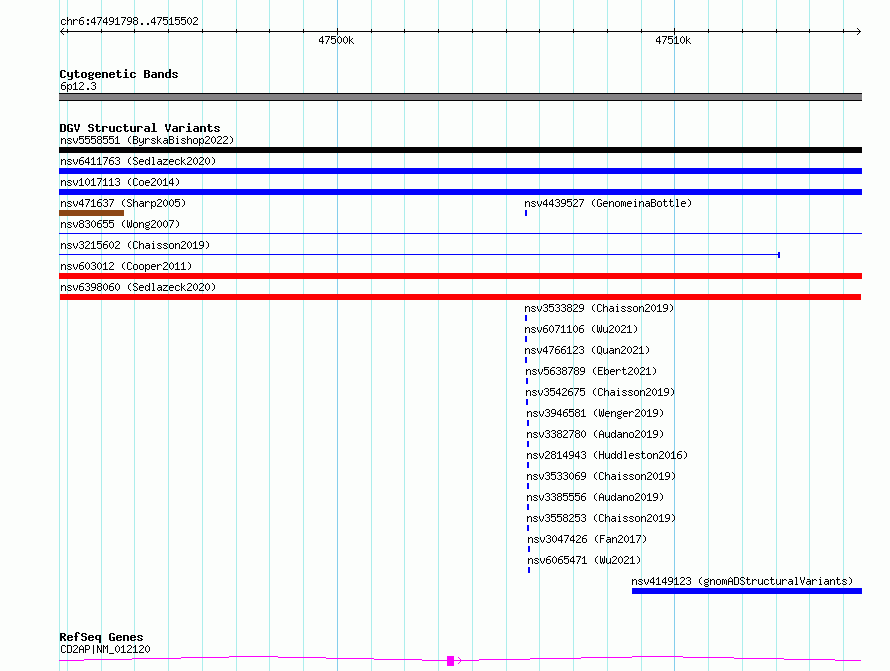
Task: Open nsv5638789 (Ebert2021) variant label
Action: coord(591,371)
